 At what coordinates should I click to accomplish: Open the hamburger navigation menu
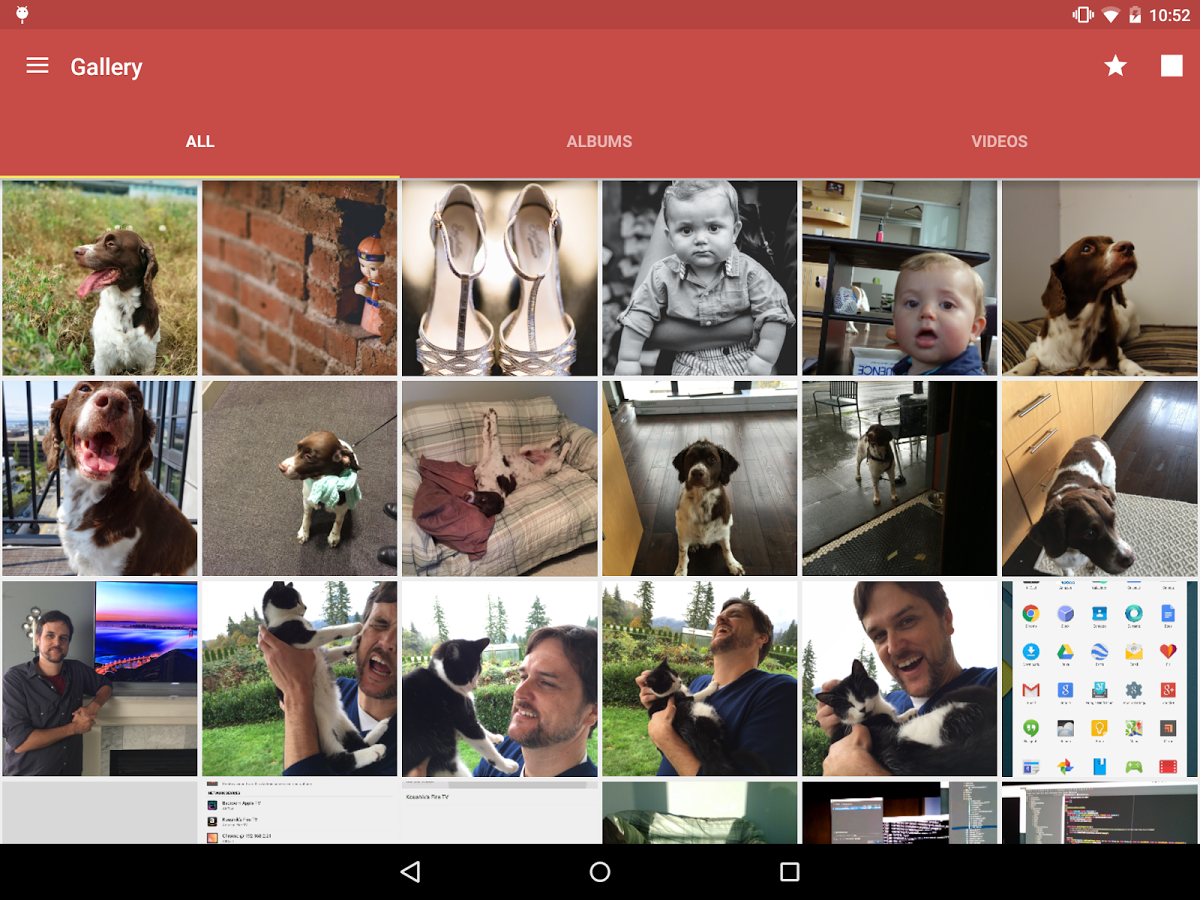click(x=37, y=66)
